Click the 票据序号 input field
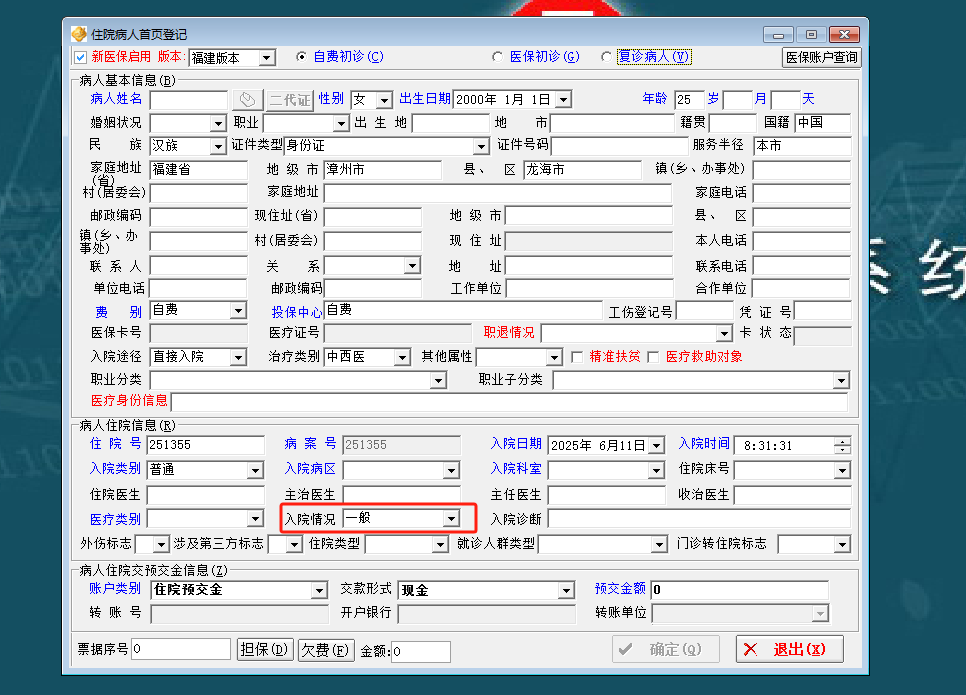 coord(181,649)
